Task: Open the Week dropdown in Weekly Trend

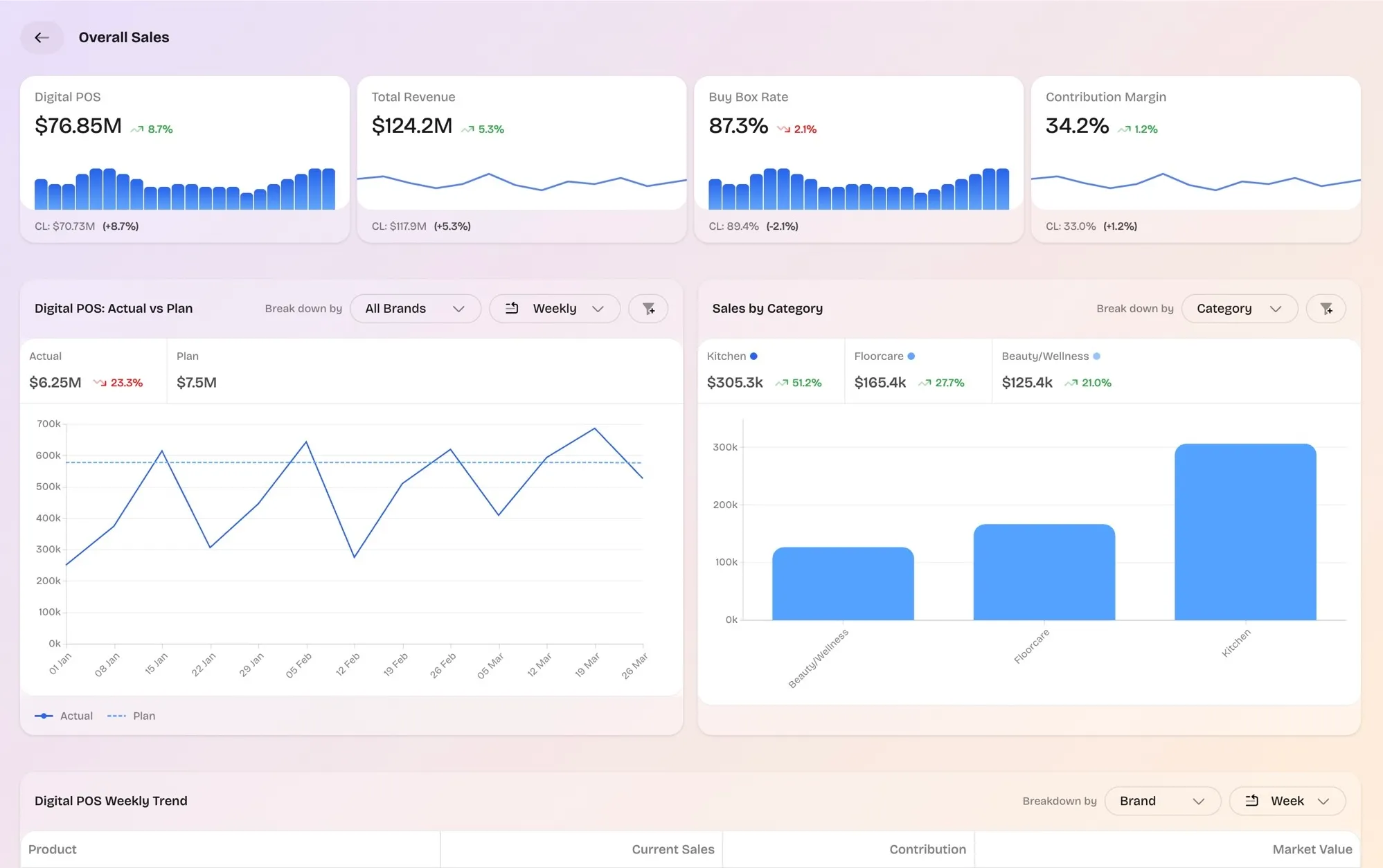Action: (x=1287, y=801)
